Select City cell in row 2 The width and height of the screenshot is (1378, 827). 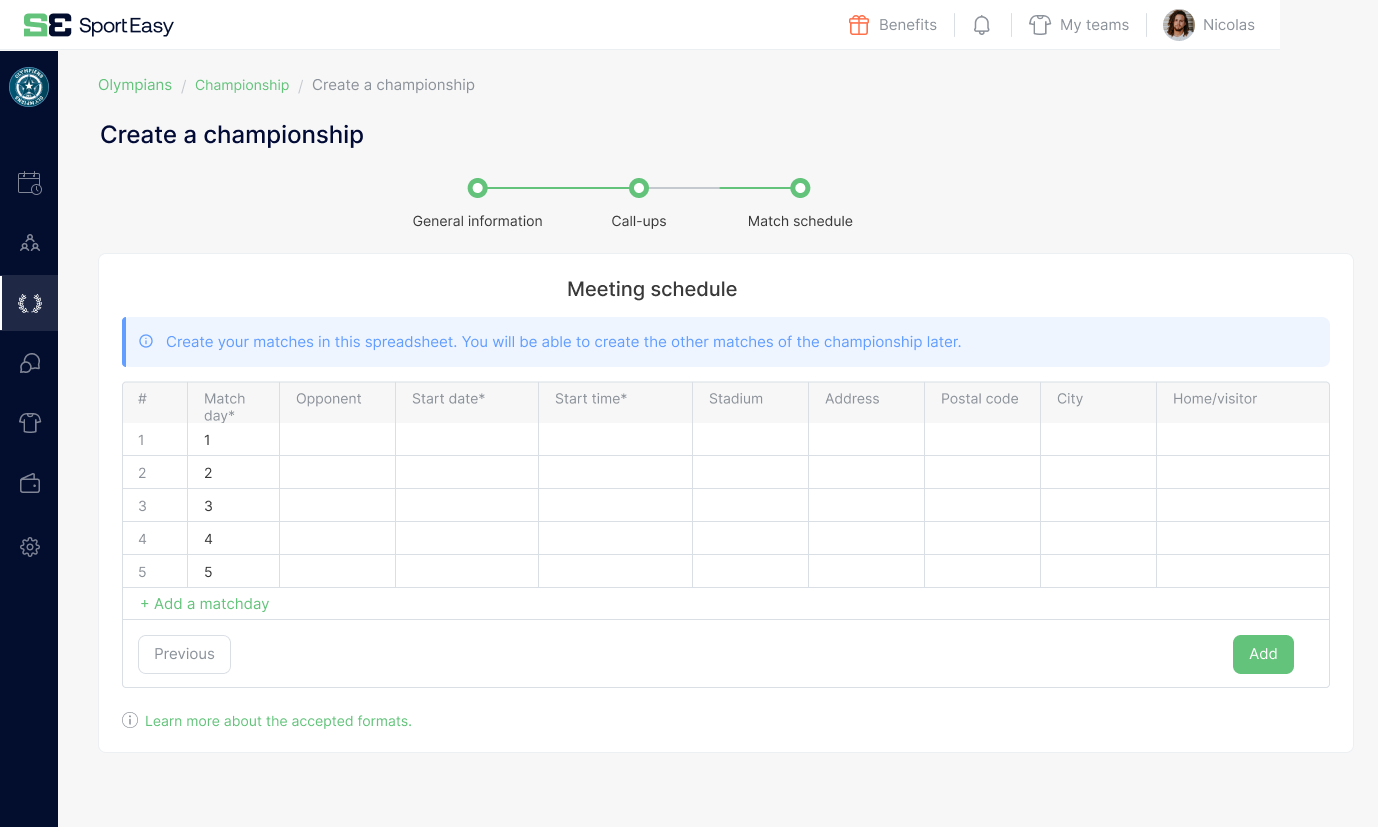point(1098,473)
